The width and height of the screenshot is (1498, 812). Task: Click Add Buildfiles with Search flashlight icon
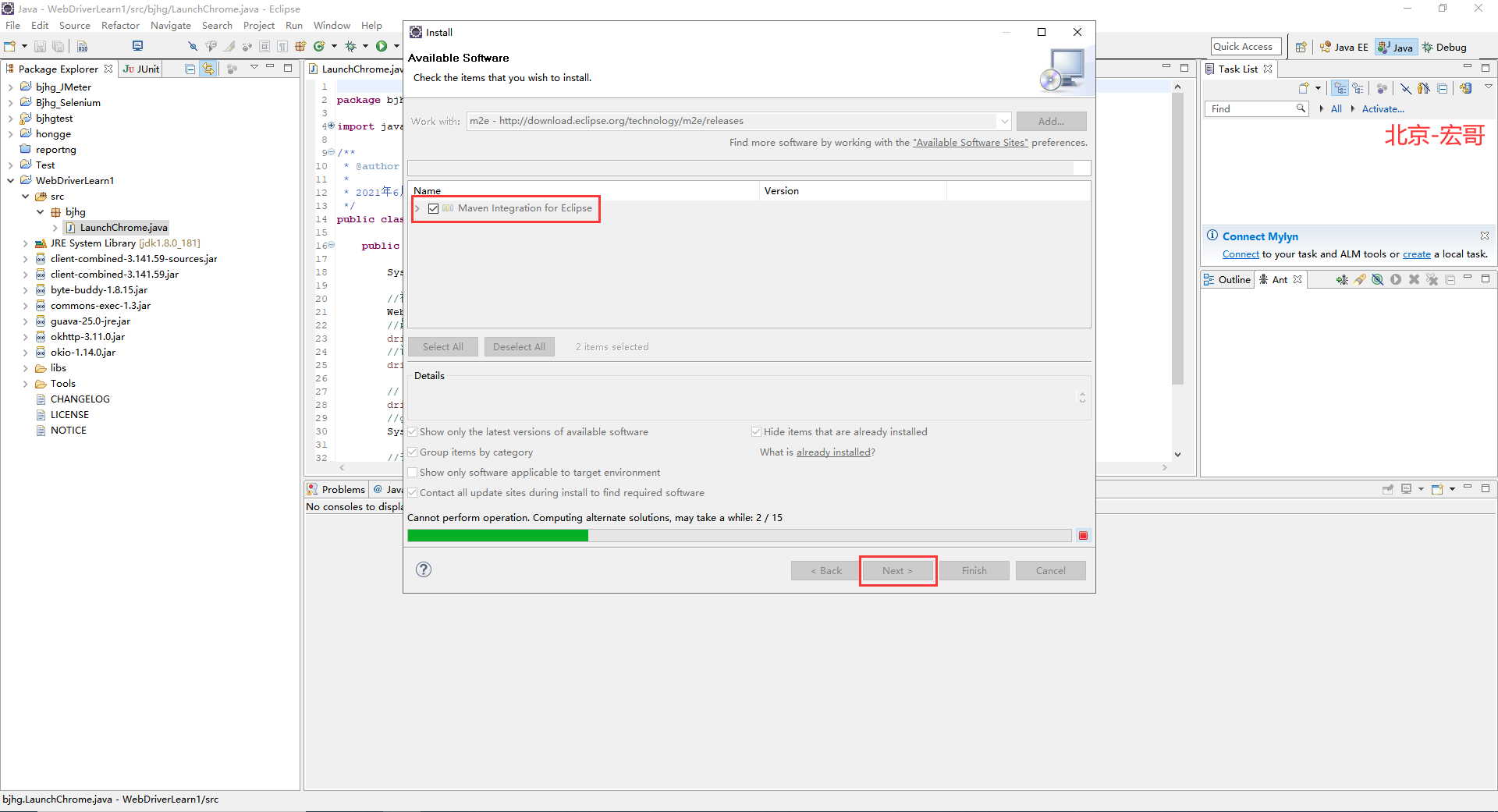pyautogui.click(x=1360, y=279)
